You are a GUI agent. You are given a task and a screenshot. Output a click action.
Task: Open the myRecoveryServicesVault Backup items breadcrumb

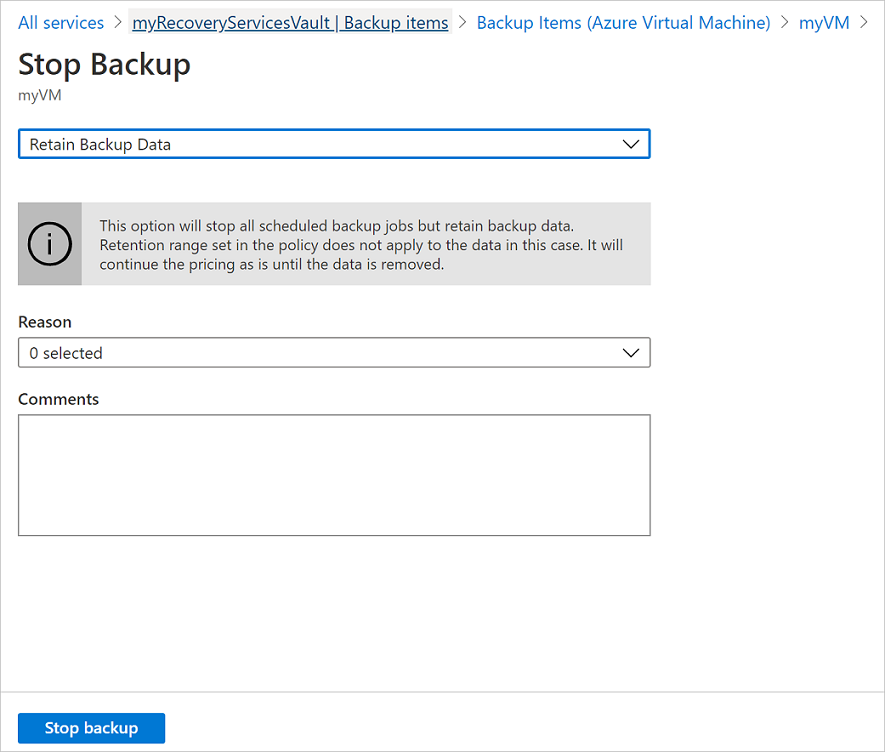click(289, 22)
